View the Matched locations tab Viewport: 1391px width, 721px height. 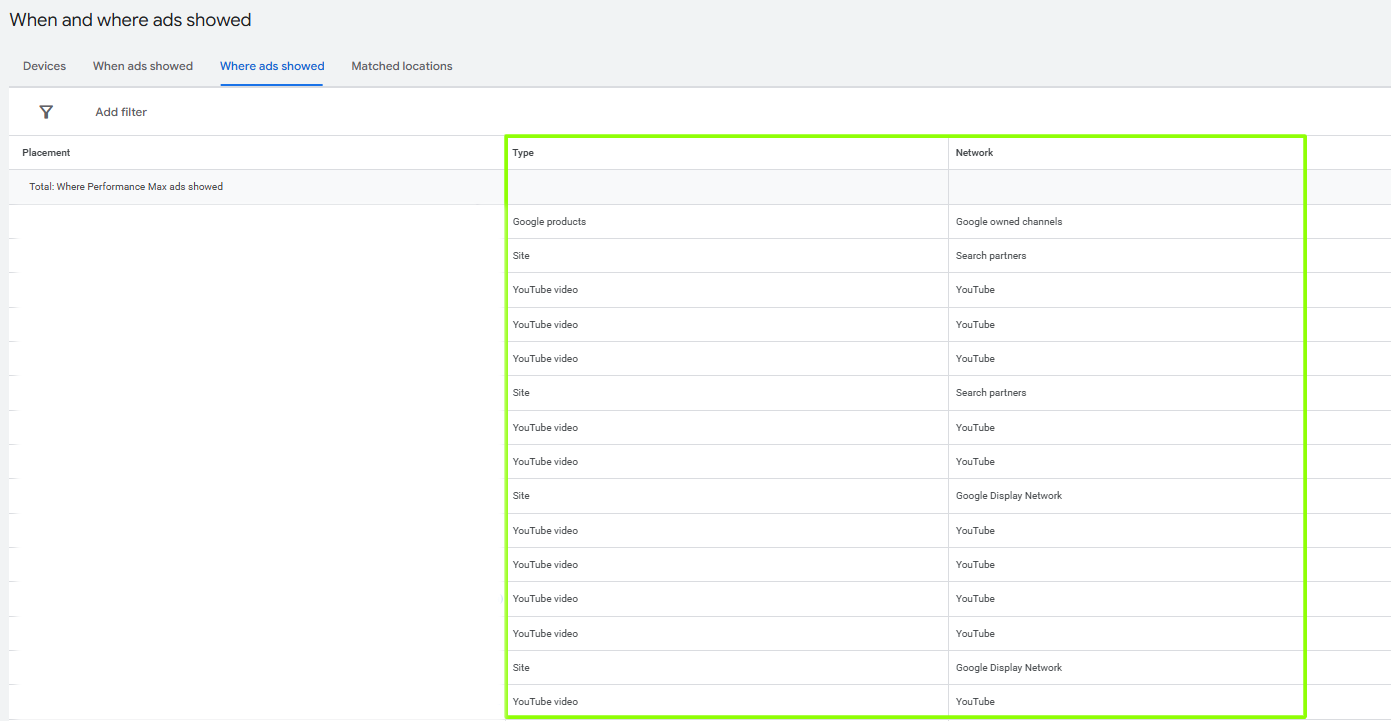coord(401,66)
